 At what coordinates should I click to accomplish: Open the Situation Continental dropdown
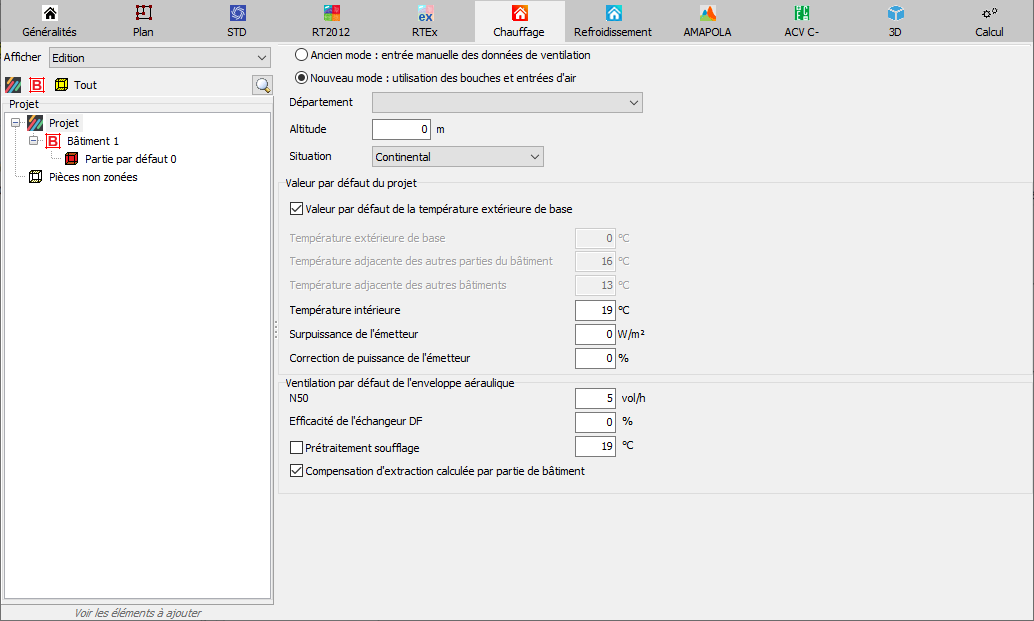(458, 157)
